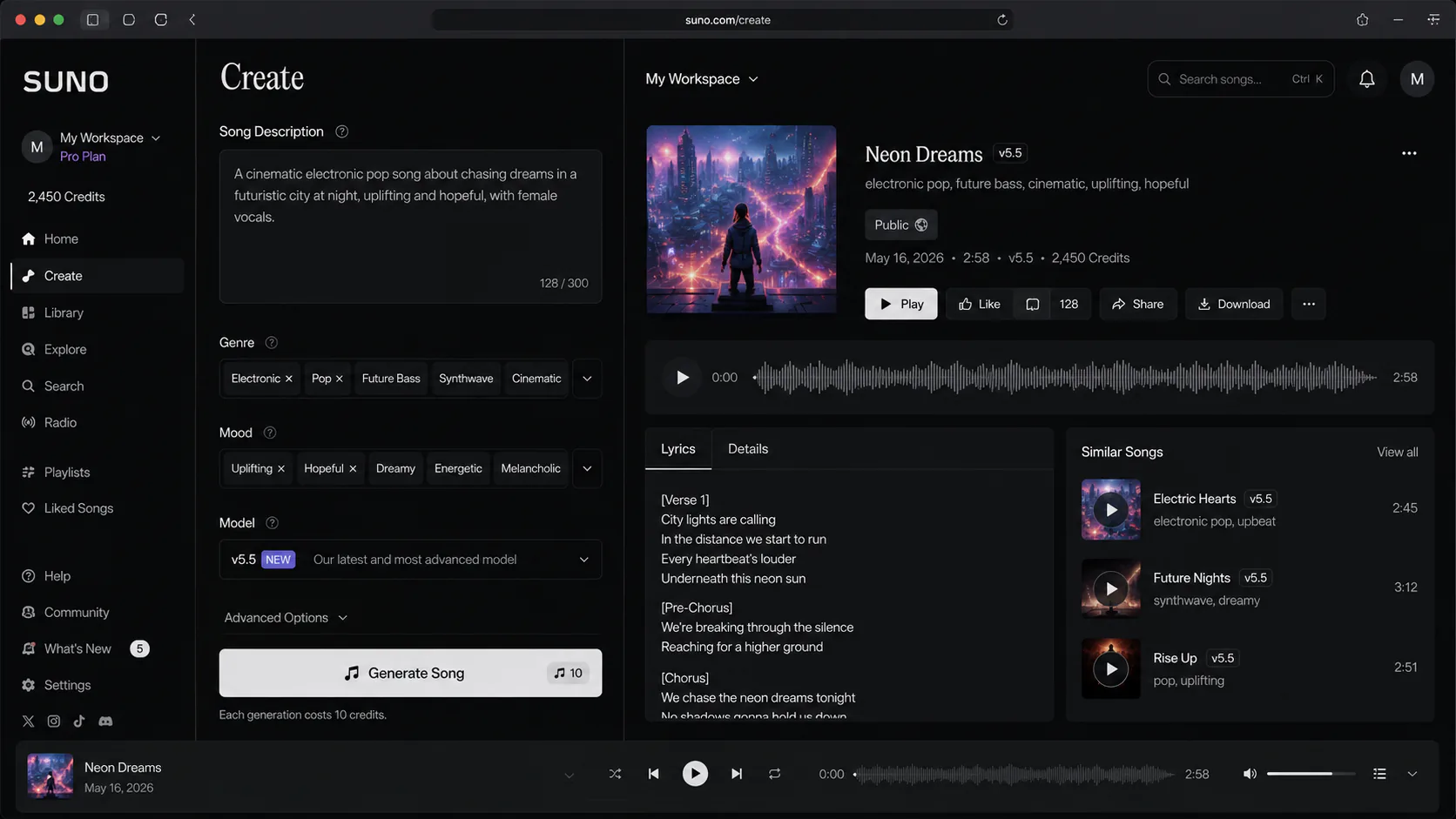Play Rise Up similar song
This screenshot has height=819, width=1456.
1111,669
